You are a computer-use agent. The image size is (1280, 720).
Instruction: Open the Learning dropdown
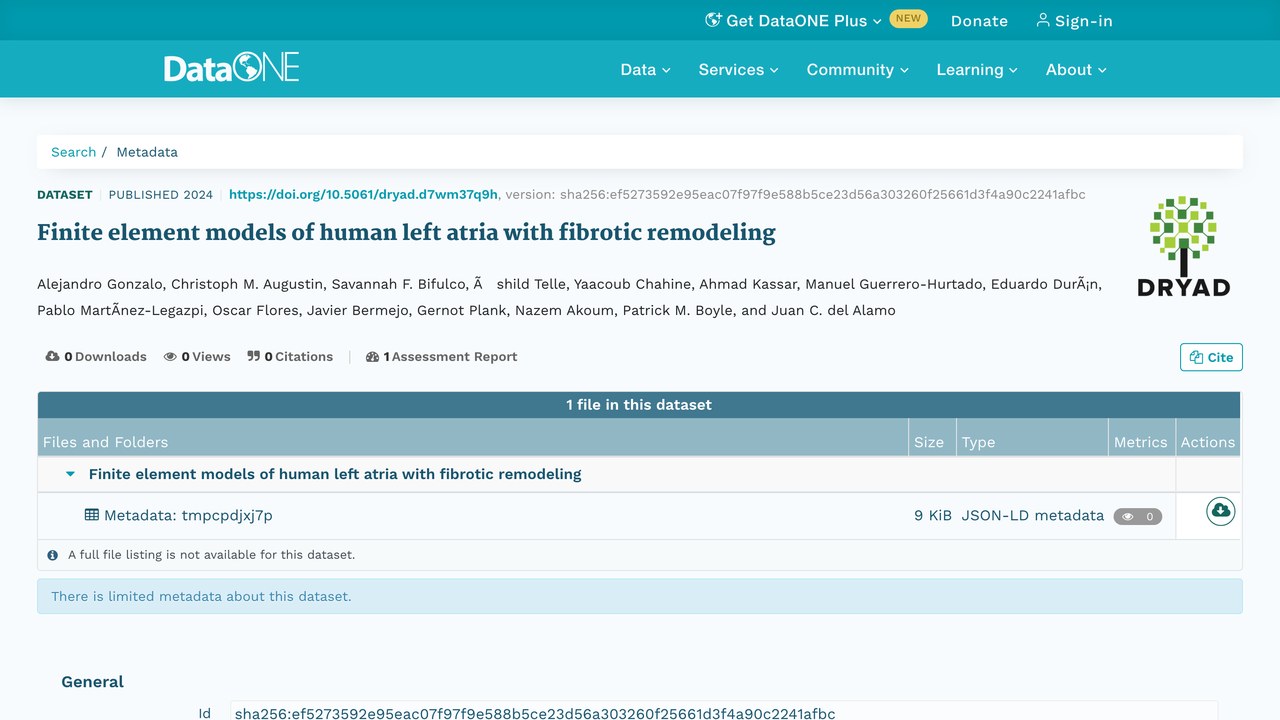[x=976, y=69]
